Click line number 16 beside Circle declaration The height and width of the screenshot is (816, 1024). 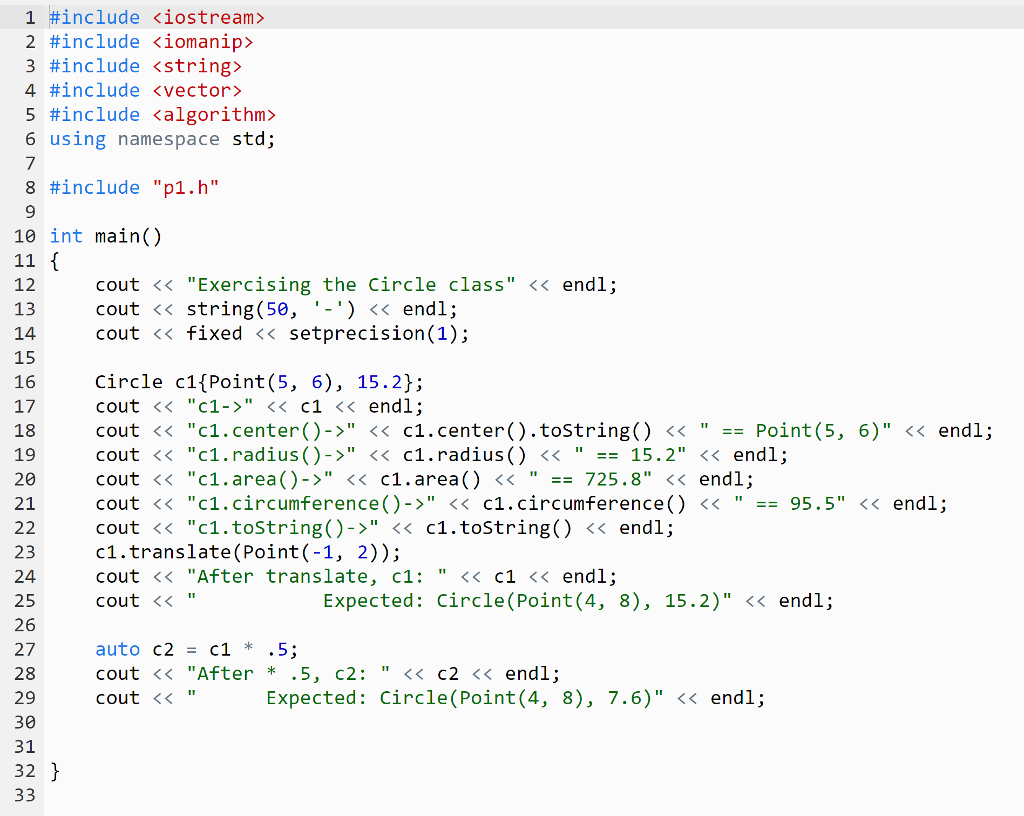(24, 381)
